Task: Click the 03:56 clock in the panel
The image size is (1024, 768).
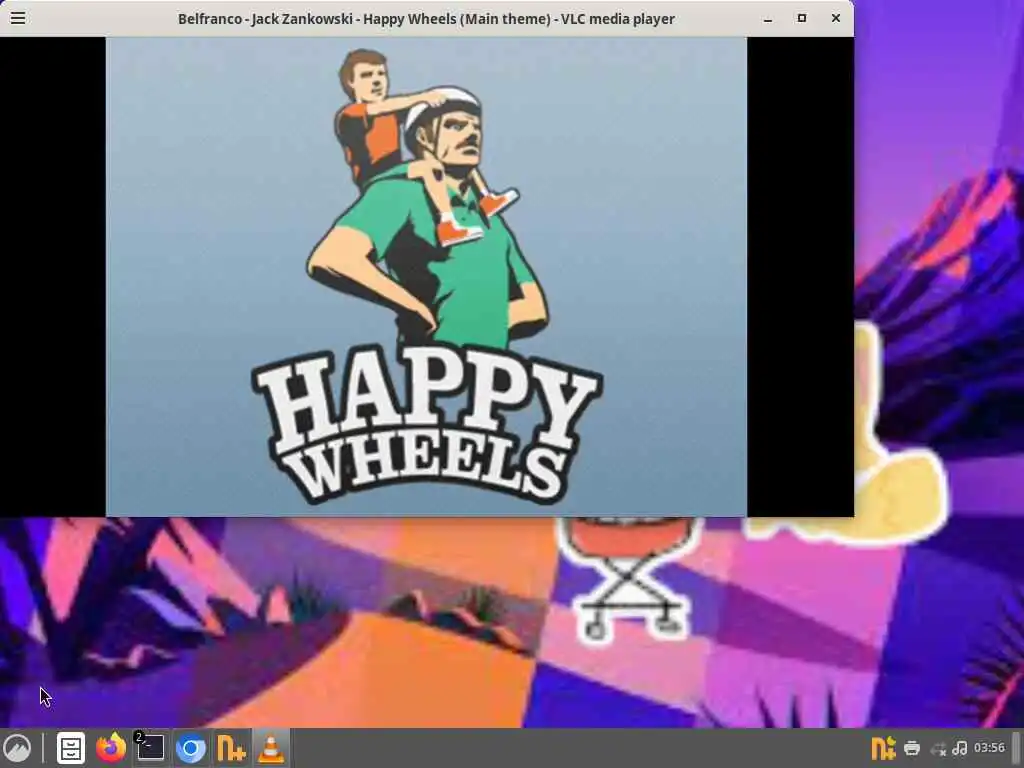Action: [989, 747]
